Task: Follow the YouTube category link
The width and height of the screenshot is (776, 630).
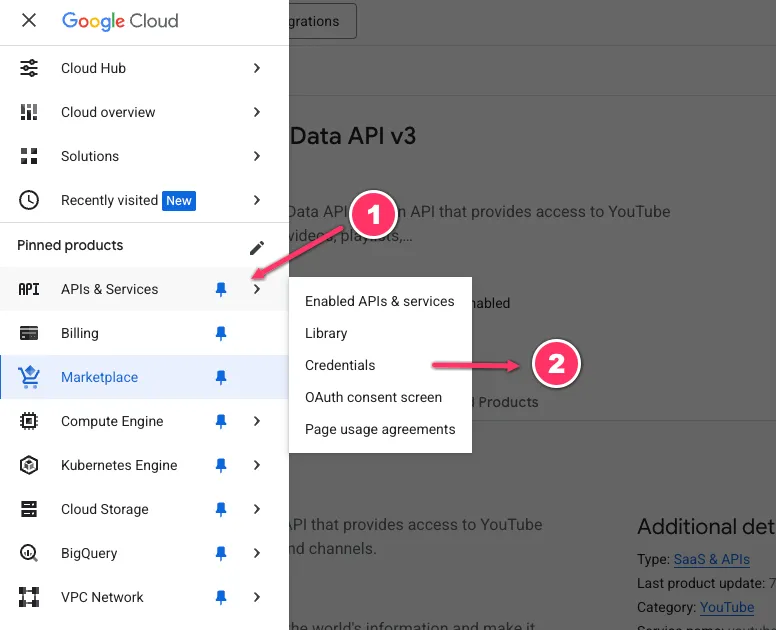Action: [x=727, y=607]
